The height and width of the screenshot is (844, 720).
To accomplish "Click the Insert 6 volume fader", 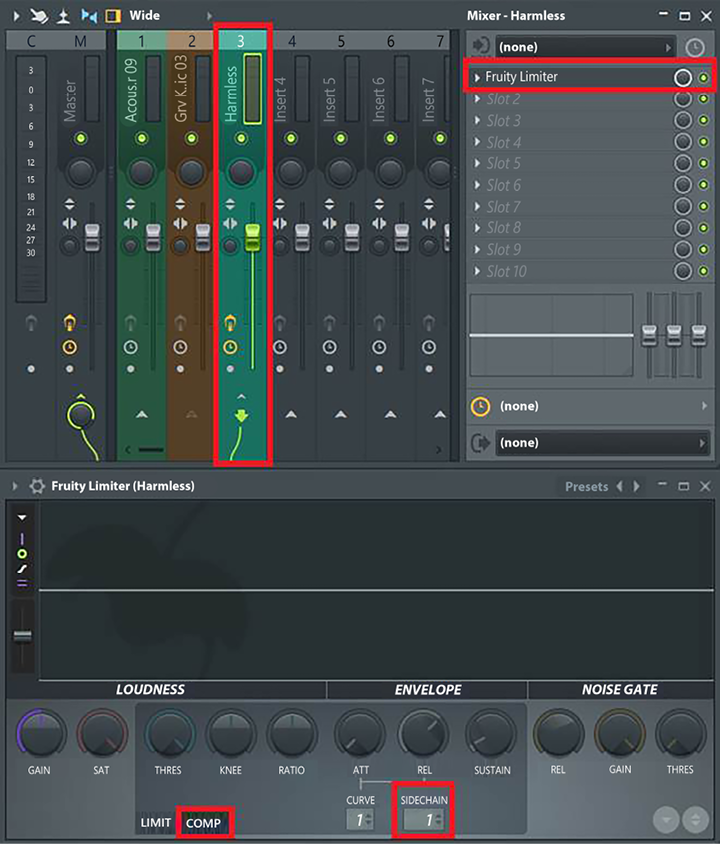I will 402,238.
